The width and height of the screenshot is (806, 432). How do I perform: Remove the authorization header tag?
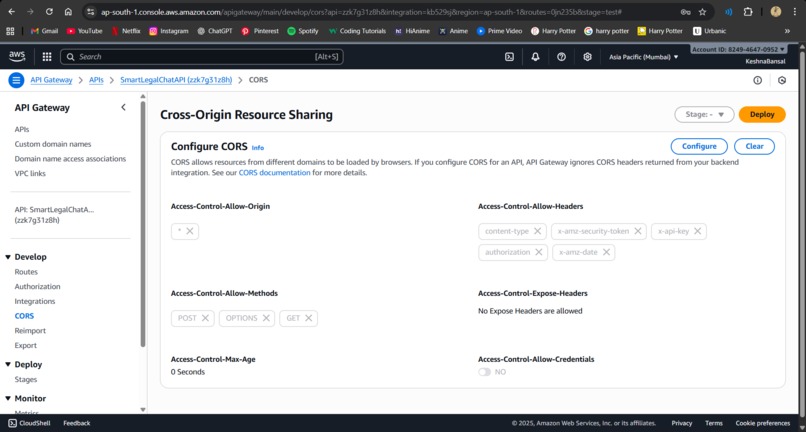[538, 252]
